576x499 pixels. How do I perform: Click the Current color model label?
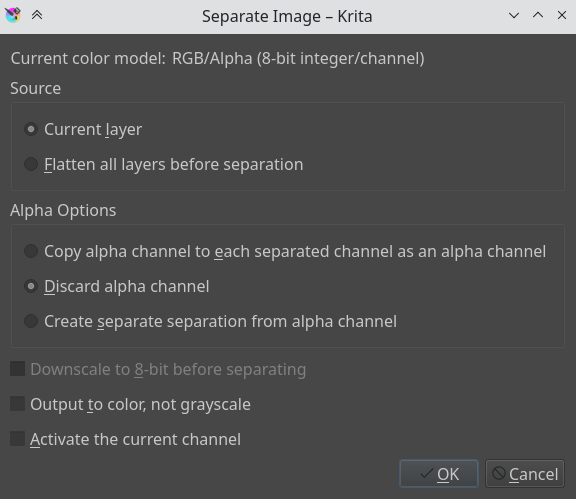88,58
